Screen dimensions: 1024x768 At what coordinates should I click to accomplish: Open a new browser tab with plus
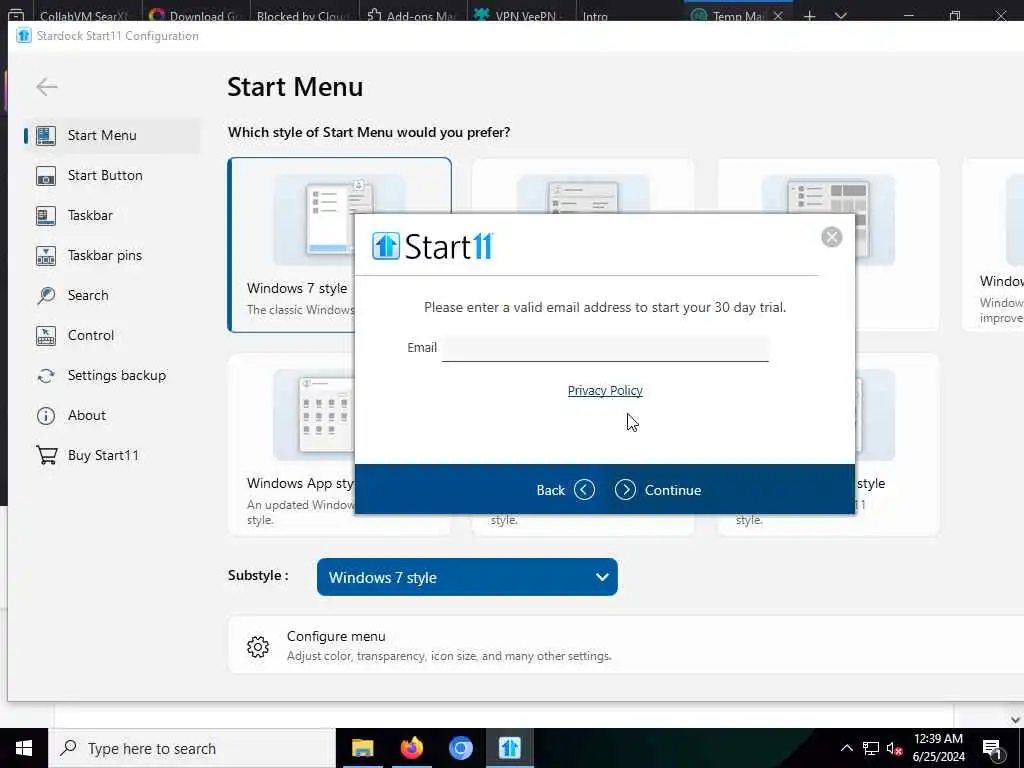click(x=810, y=16)
